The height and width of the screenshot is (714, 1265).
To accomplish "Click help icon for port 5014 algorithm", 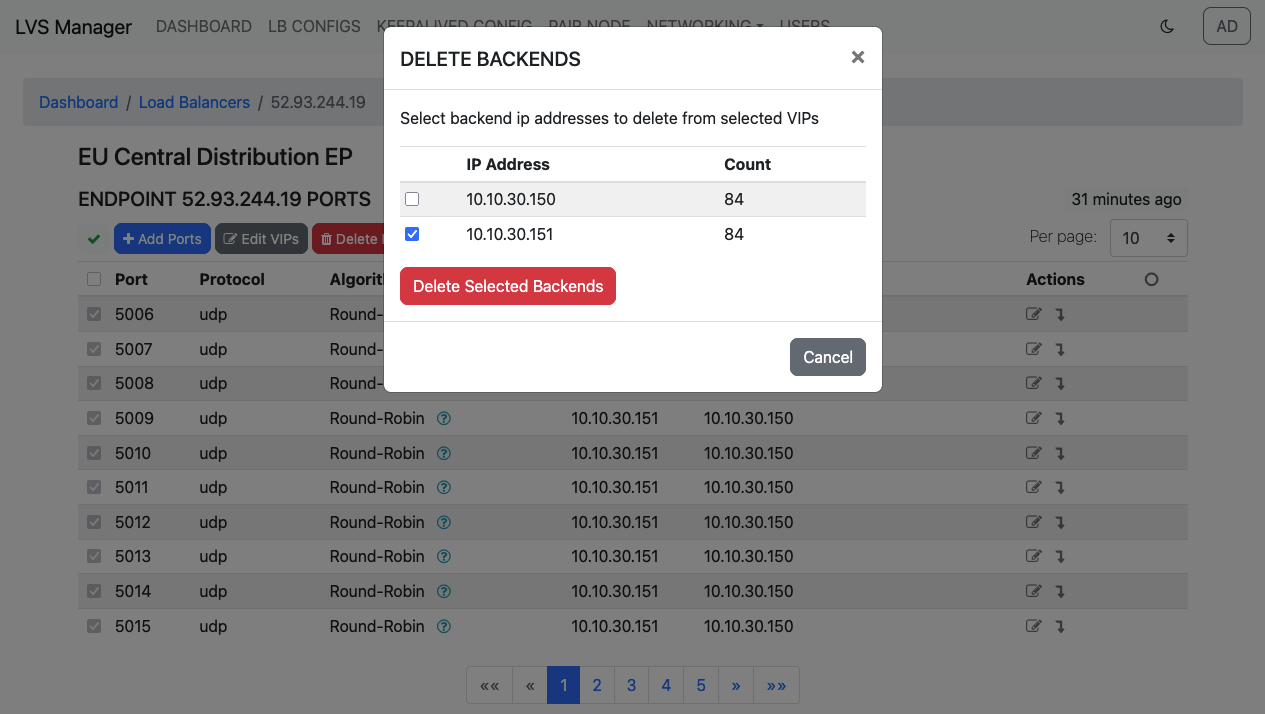I will pyautogui.click(x=445, y=591).
